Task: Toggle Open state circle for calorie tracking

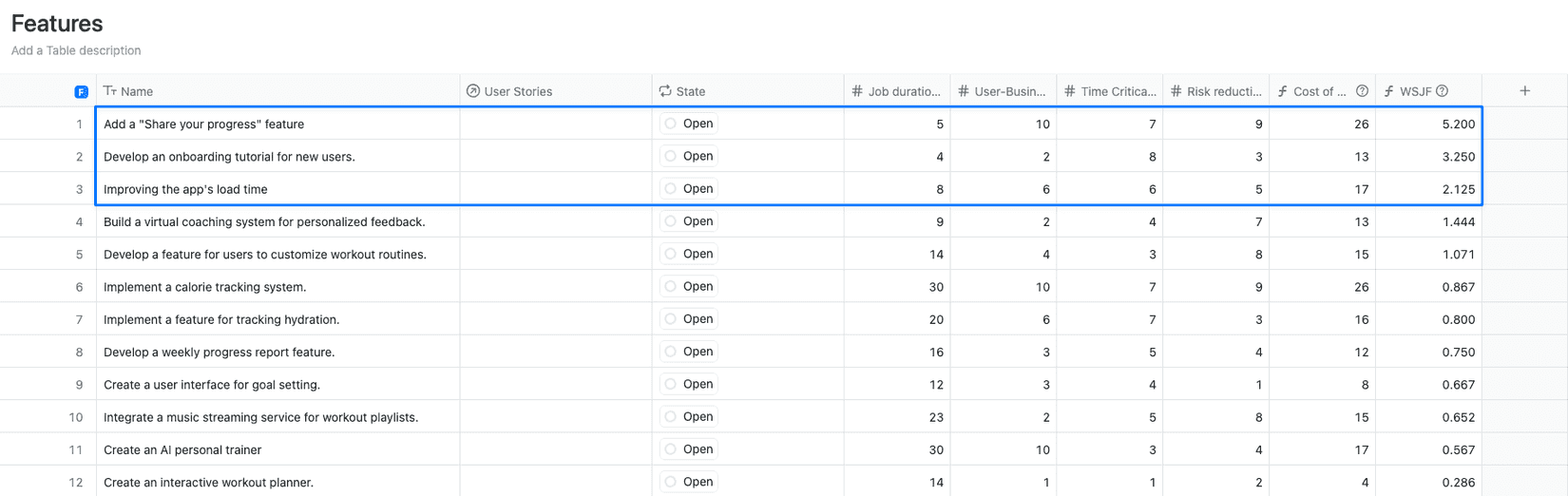Action: (x=670, y=287)
